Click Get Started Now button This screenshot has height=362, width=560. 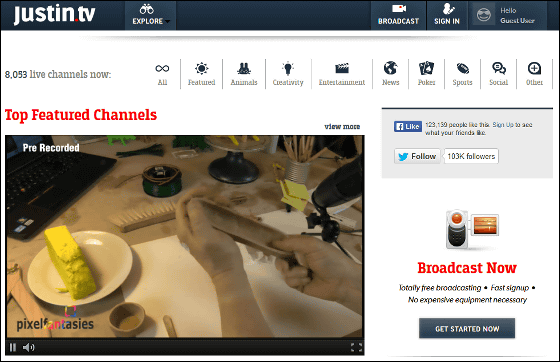(467, 328)
